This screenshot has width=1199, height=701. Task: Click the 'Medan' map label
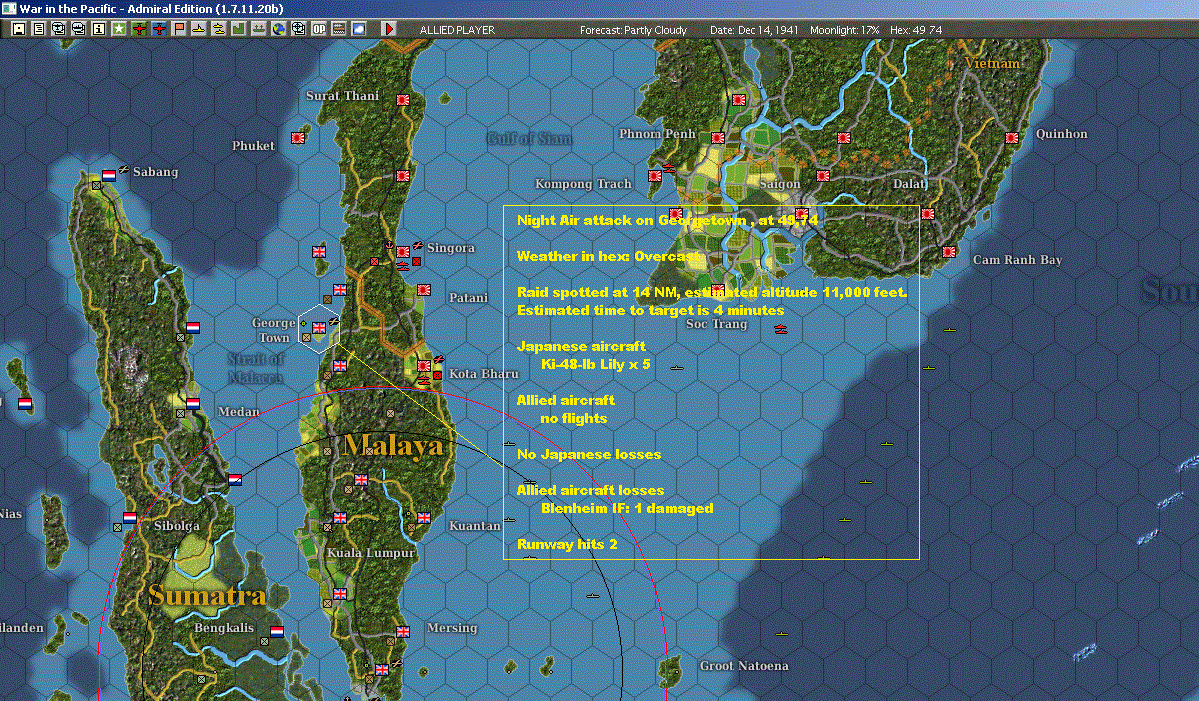pos(239,411)
